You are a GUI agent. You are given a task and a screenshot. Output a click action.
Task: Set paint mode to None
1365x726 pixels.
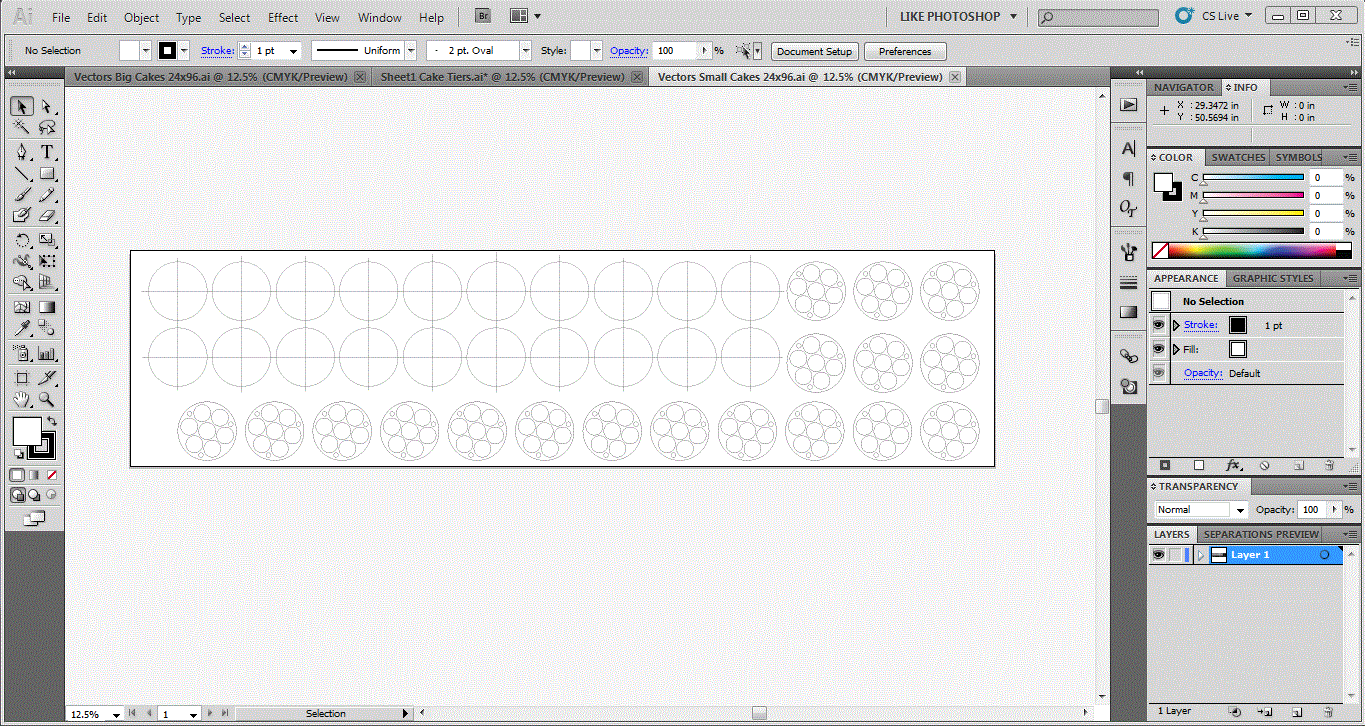(x=51, y=475)
